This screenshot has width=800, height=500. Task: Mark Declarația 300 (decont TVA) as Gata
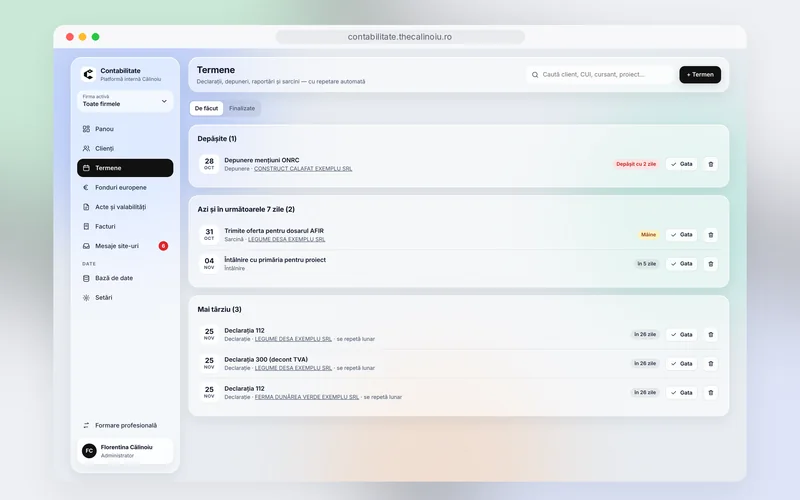[x=681, y=364]
